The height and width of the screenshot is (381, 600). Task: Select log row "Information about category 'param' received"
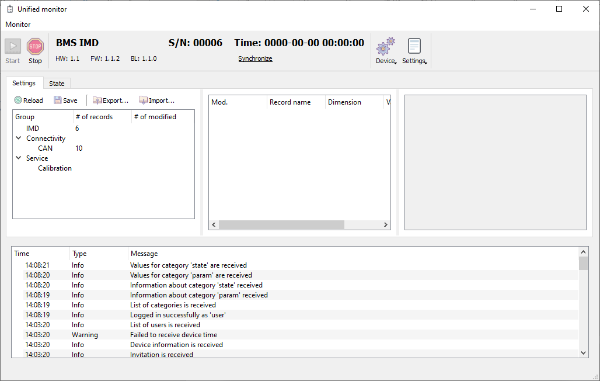295,295
